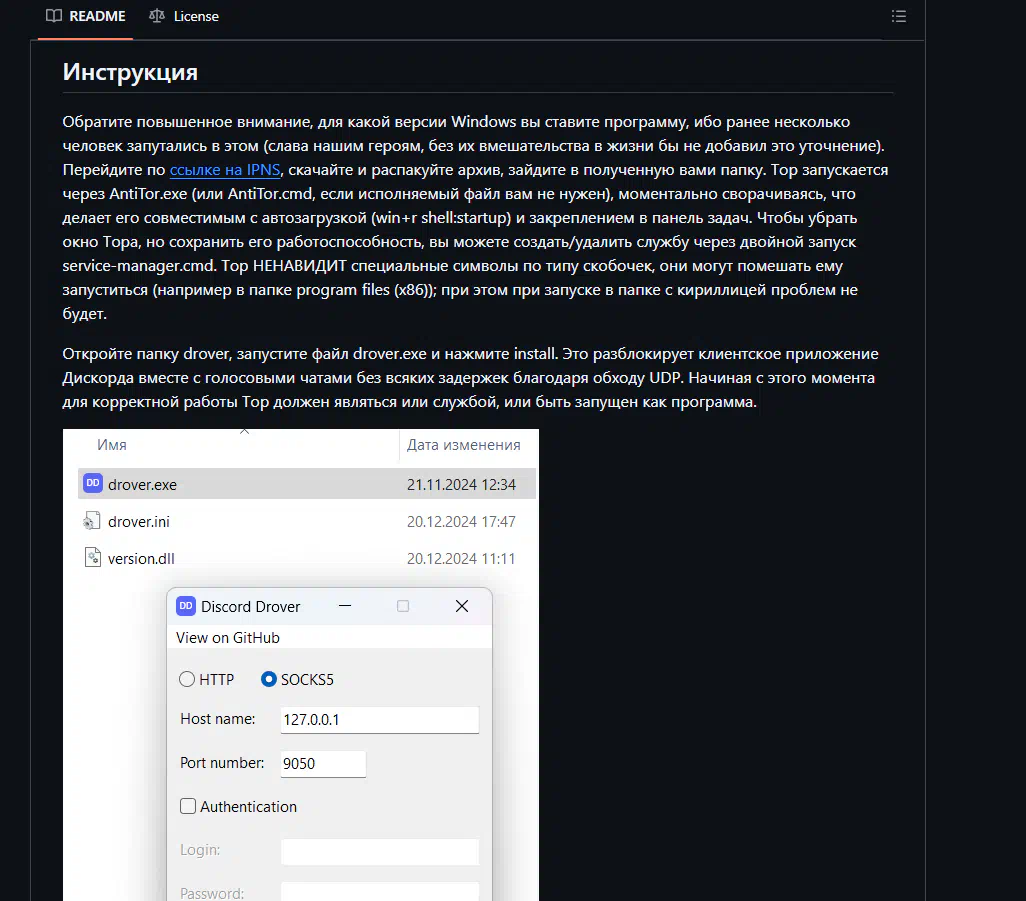The image size is (1026, 901).
Task: Click the Дата изменения column header
Action: click(x=464, y=445)
